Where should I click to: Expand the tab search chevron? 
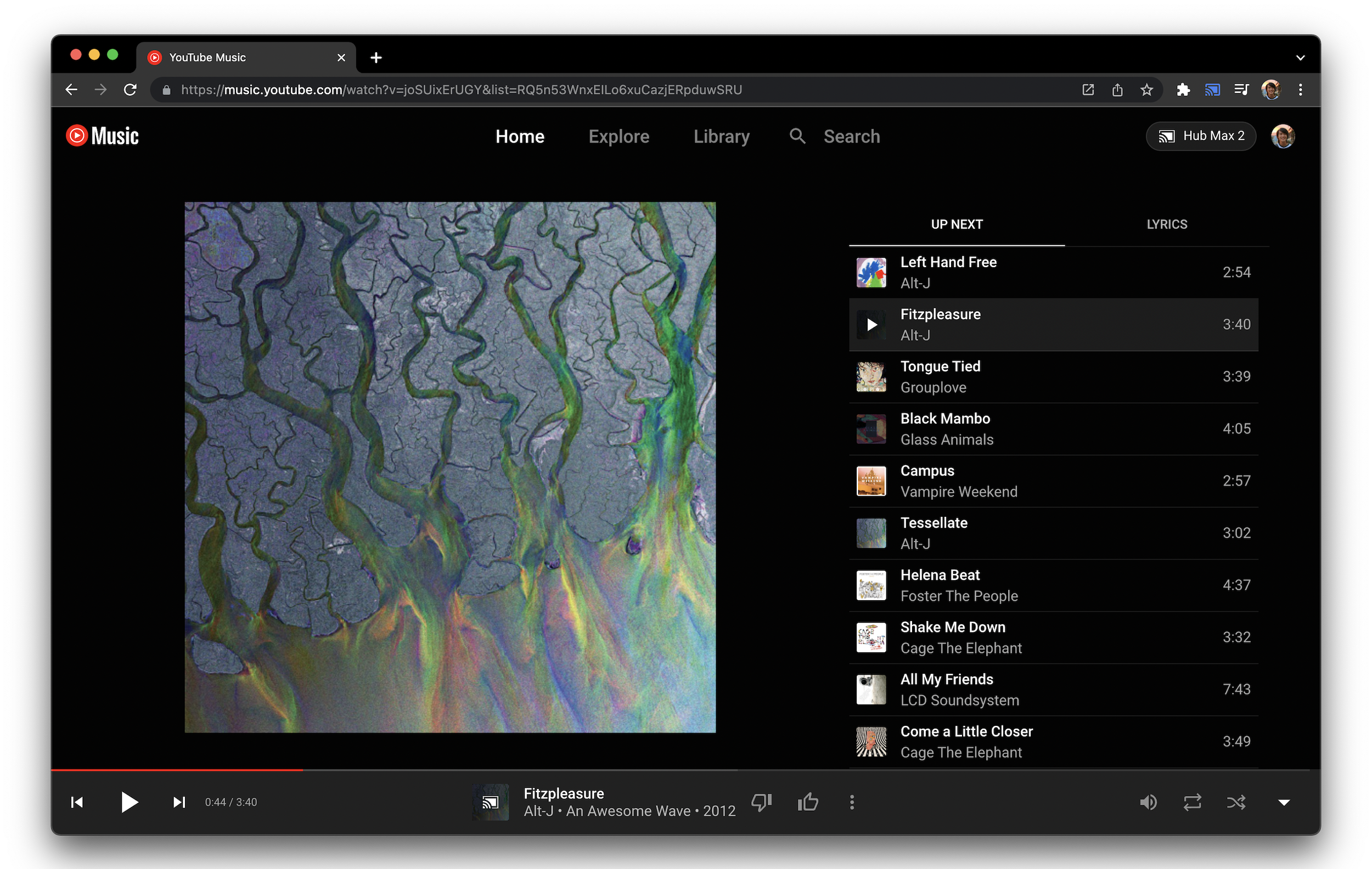pyautogui.click(x=1300, y=58)
